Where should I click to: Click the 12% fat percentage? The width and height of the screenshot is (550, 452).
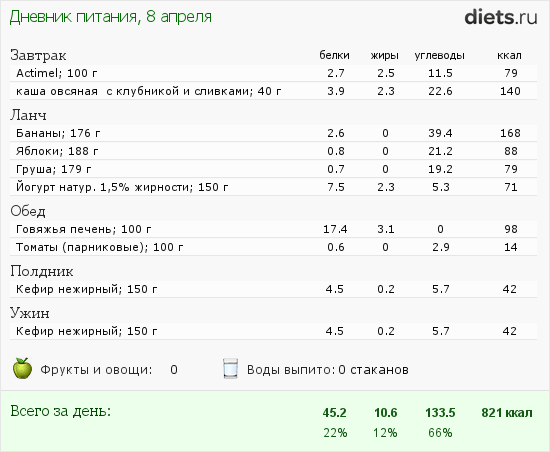(385, 433)
